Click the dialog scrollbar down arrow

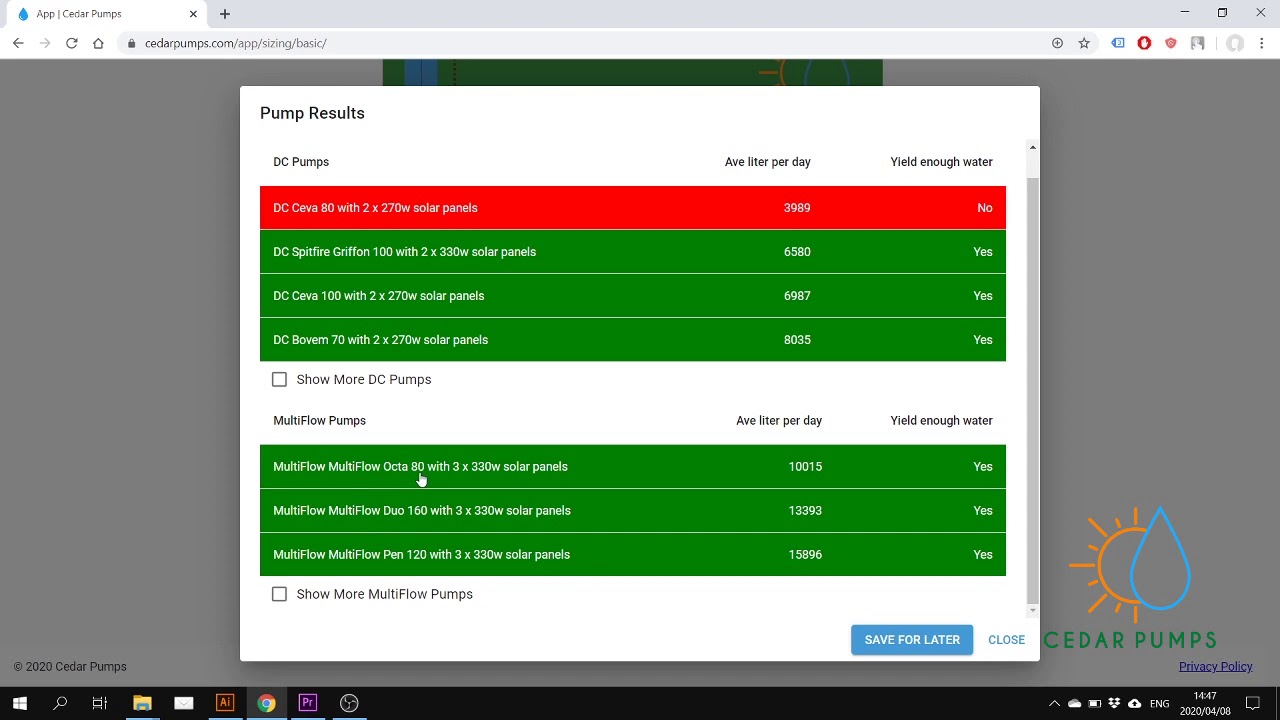click(x=1033, y=610)
